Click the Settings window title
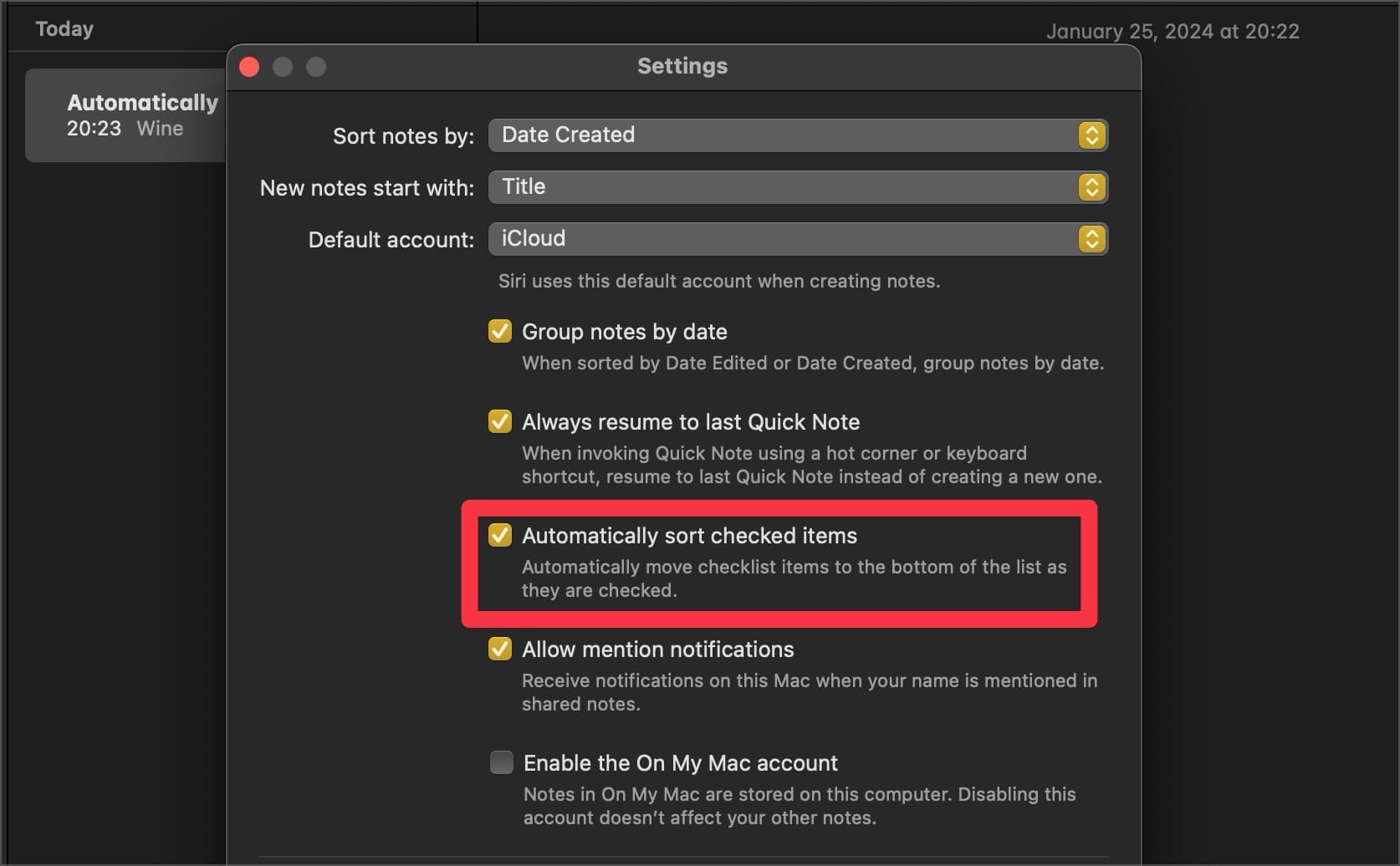 click(x=682, y=65)
